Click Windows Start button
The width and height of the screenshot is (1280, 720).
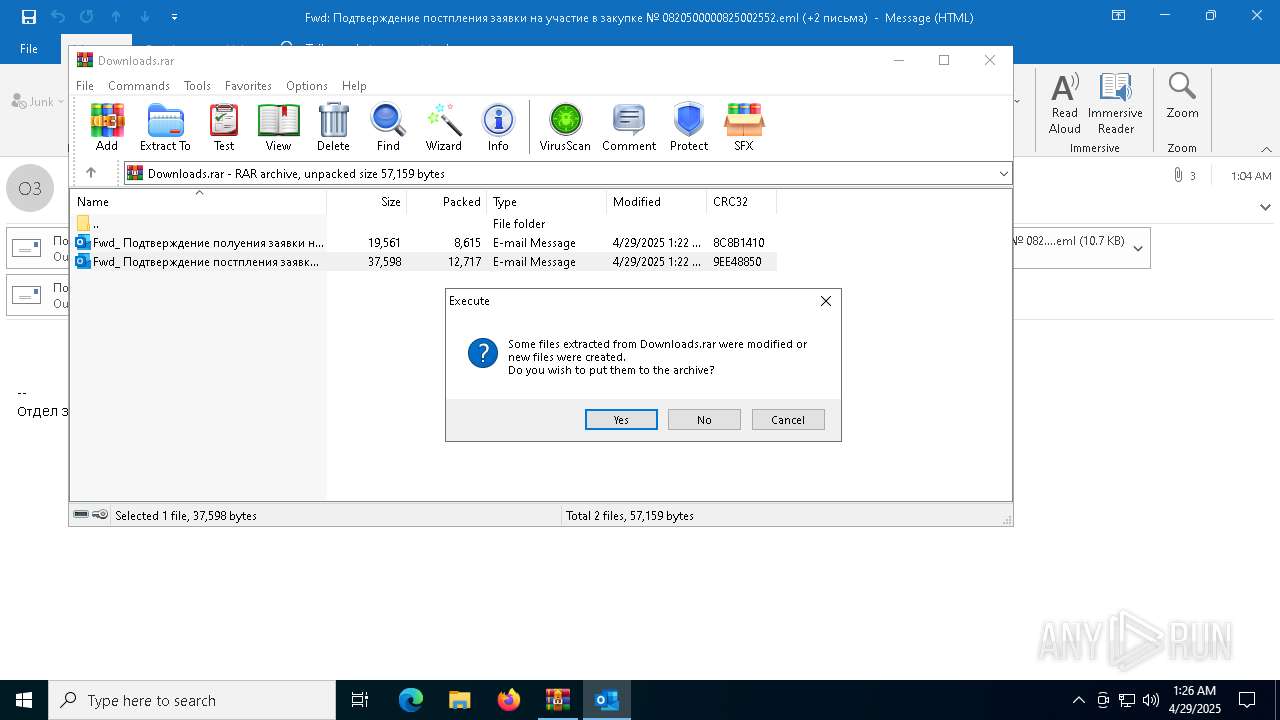pyautogui.click(x=24, y=700)
